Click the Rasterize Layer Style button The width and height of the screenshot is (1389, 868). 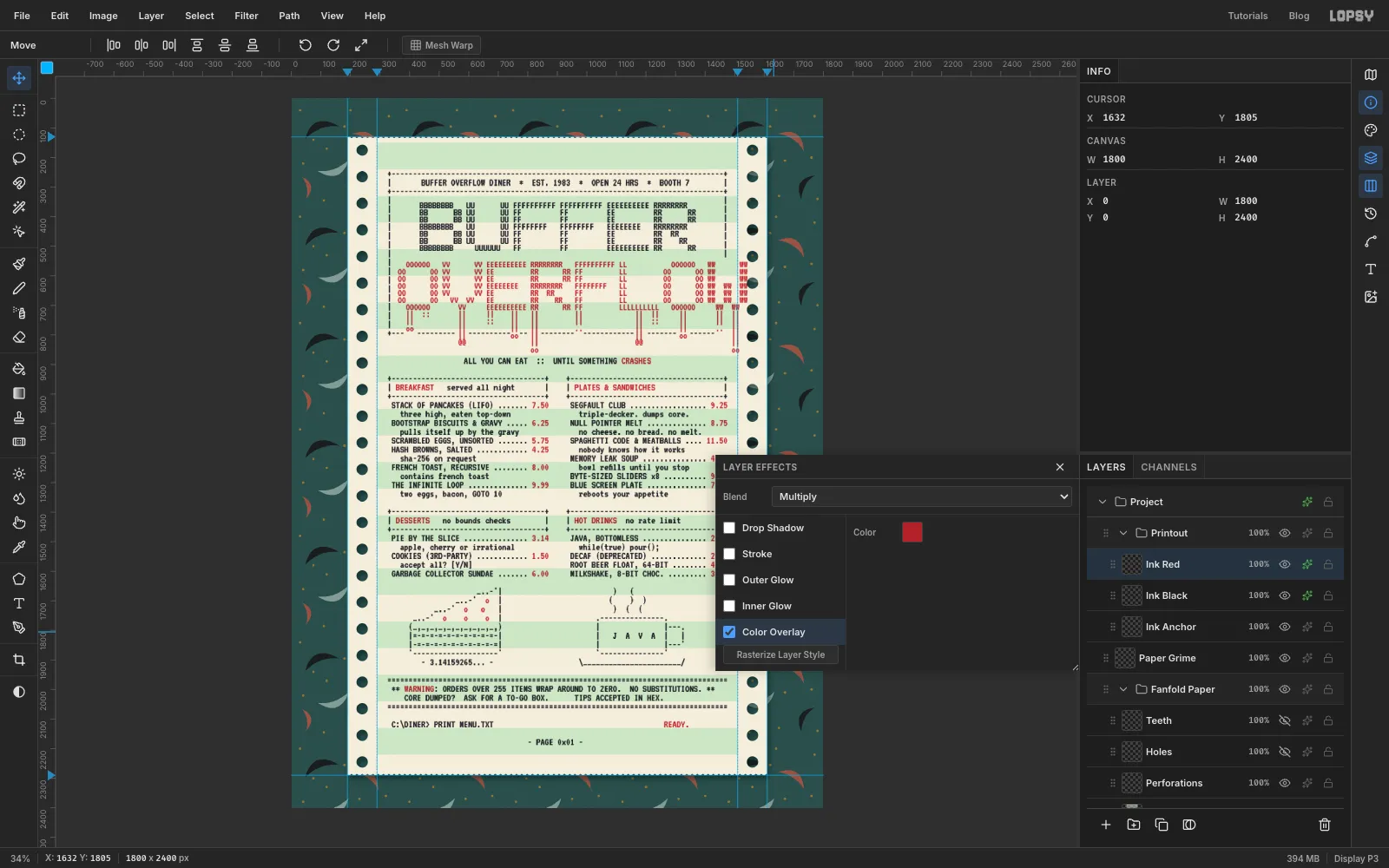pyautogui.click(x=780, y=654)
